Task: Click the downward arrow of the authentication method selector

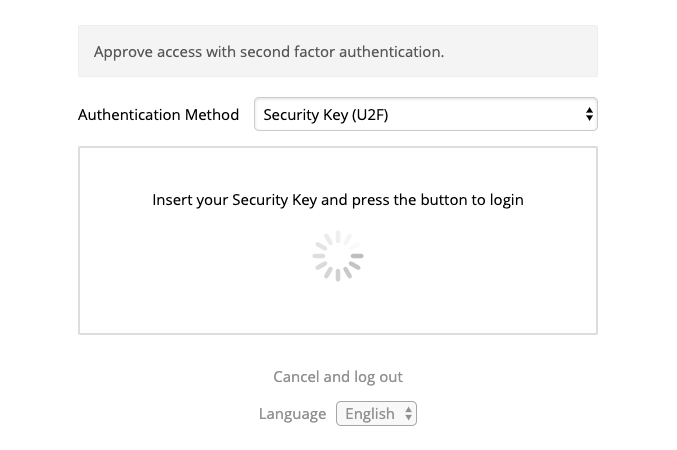Action: coord(589,118)
